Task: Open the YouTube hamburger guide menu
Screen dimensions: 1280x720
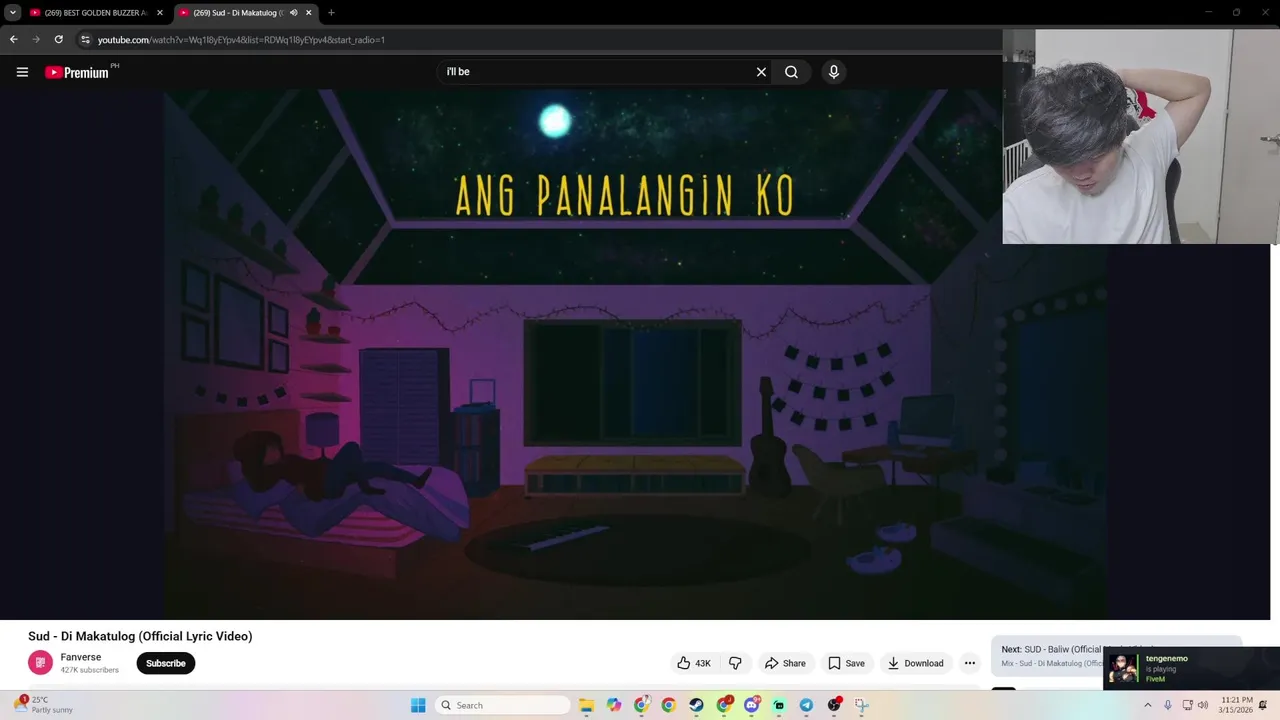Action: [22, 72]
